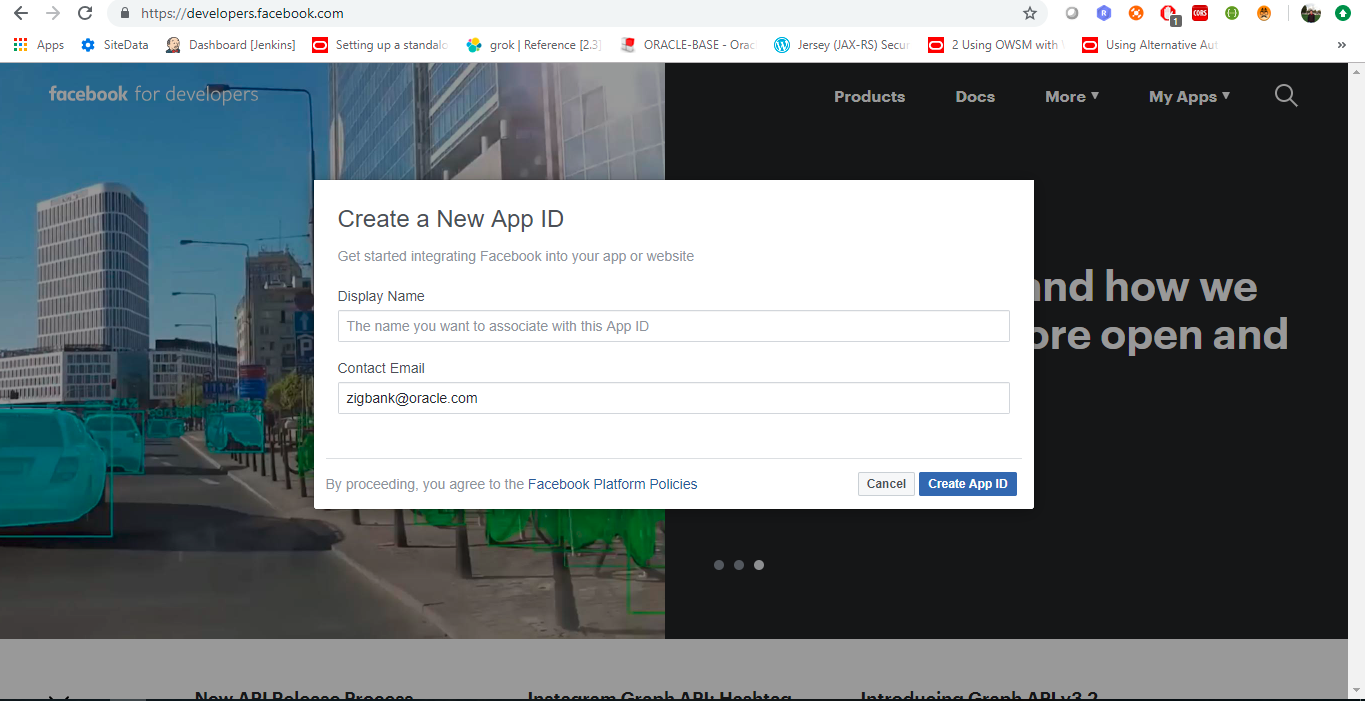This screenshot has height=701, width=1365.
Task: Open the Facebook Platform Policies link
Action: pyautogui.click(x=612, y=484)
